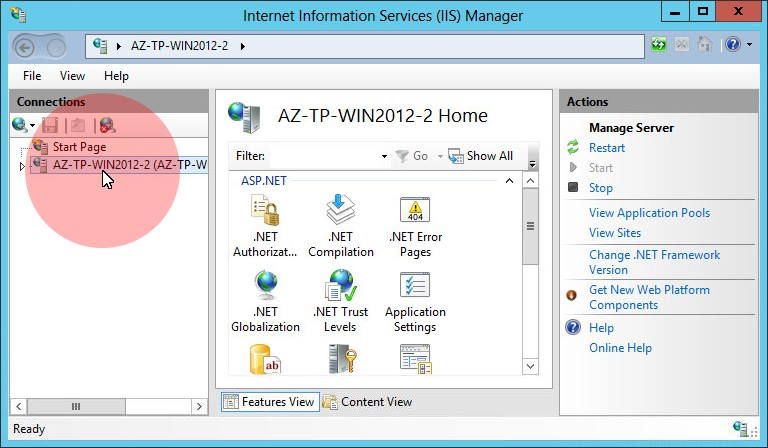Open the .NET Compilation feature
Viewport: 768px width, 448px height.
click(x=340, y=211)
